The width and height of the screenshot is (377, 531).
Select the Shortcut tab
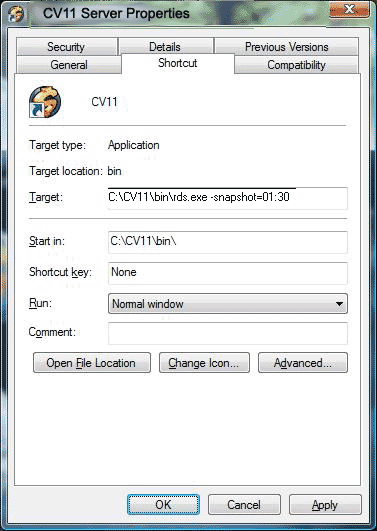[178, 63]
